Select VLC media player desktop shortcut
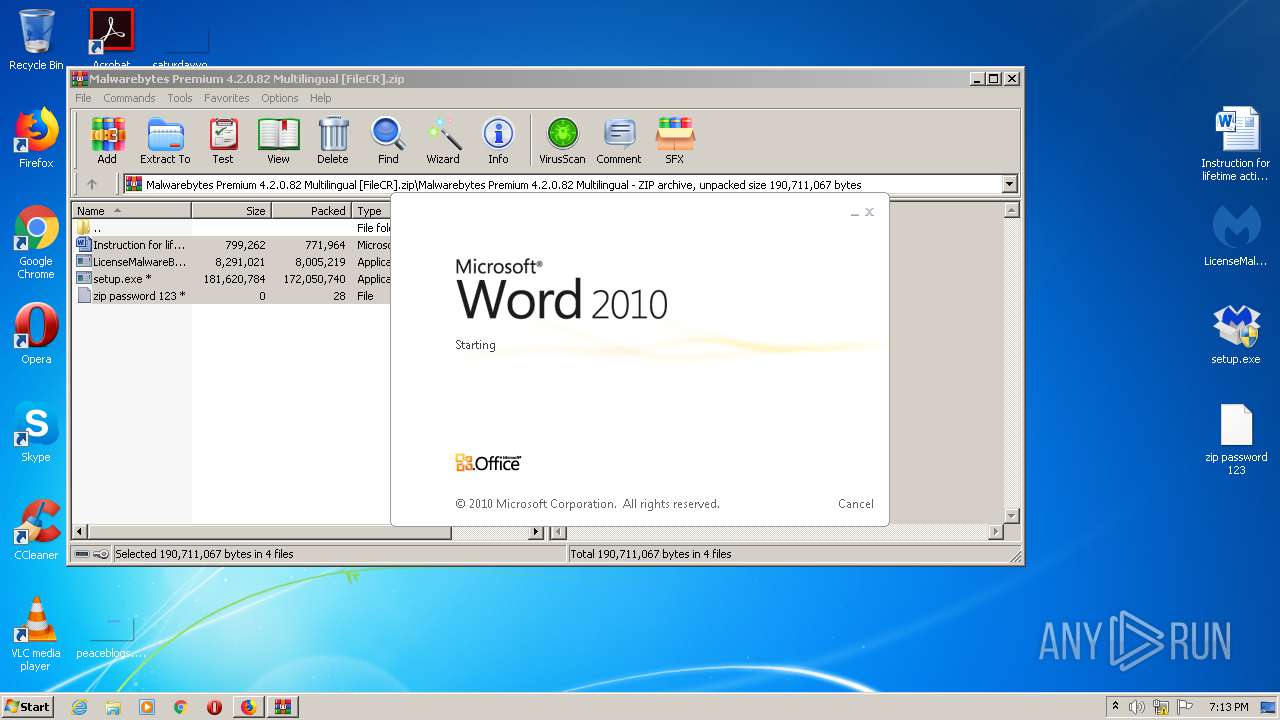The image size is (1280, 720). tap(36, 634)
